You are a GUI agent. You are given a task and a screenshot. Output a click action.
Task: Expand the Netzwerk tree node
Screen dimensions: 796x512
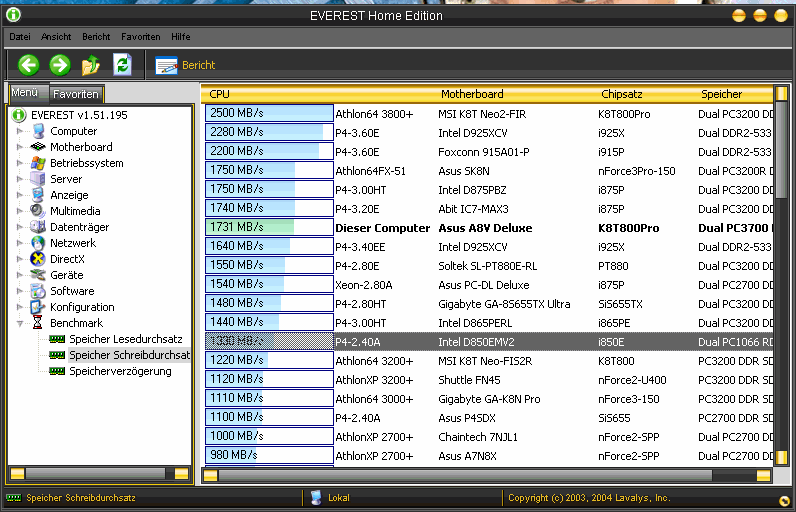[20, 243]
